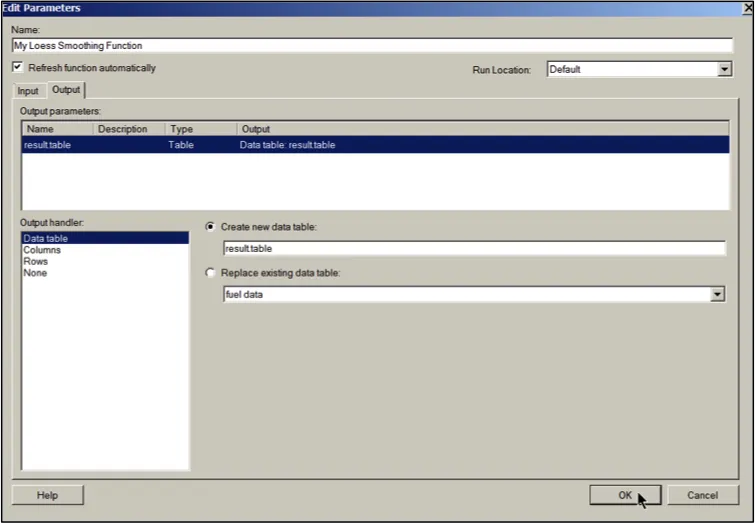Click the Cancel button
The height and width of the screenshot is (523, 755).
point(703,495)
